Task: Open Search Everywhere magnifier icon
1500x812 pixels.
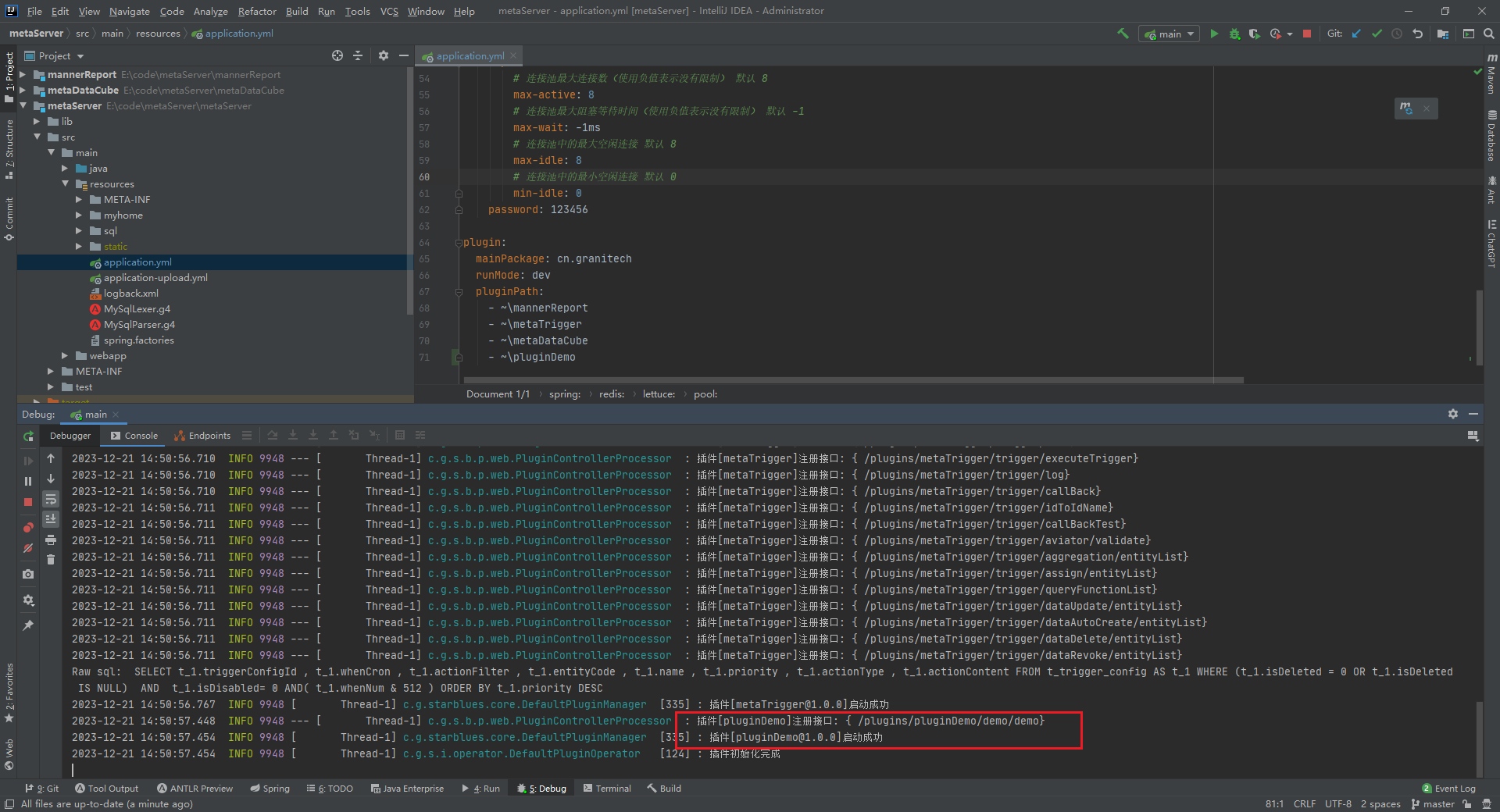Action: [1489, 34]
